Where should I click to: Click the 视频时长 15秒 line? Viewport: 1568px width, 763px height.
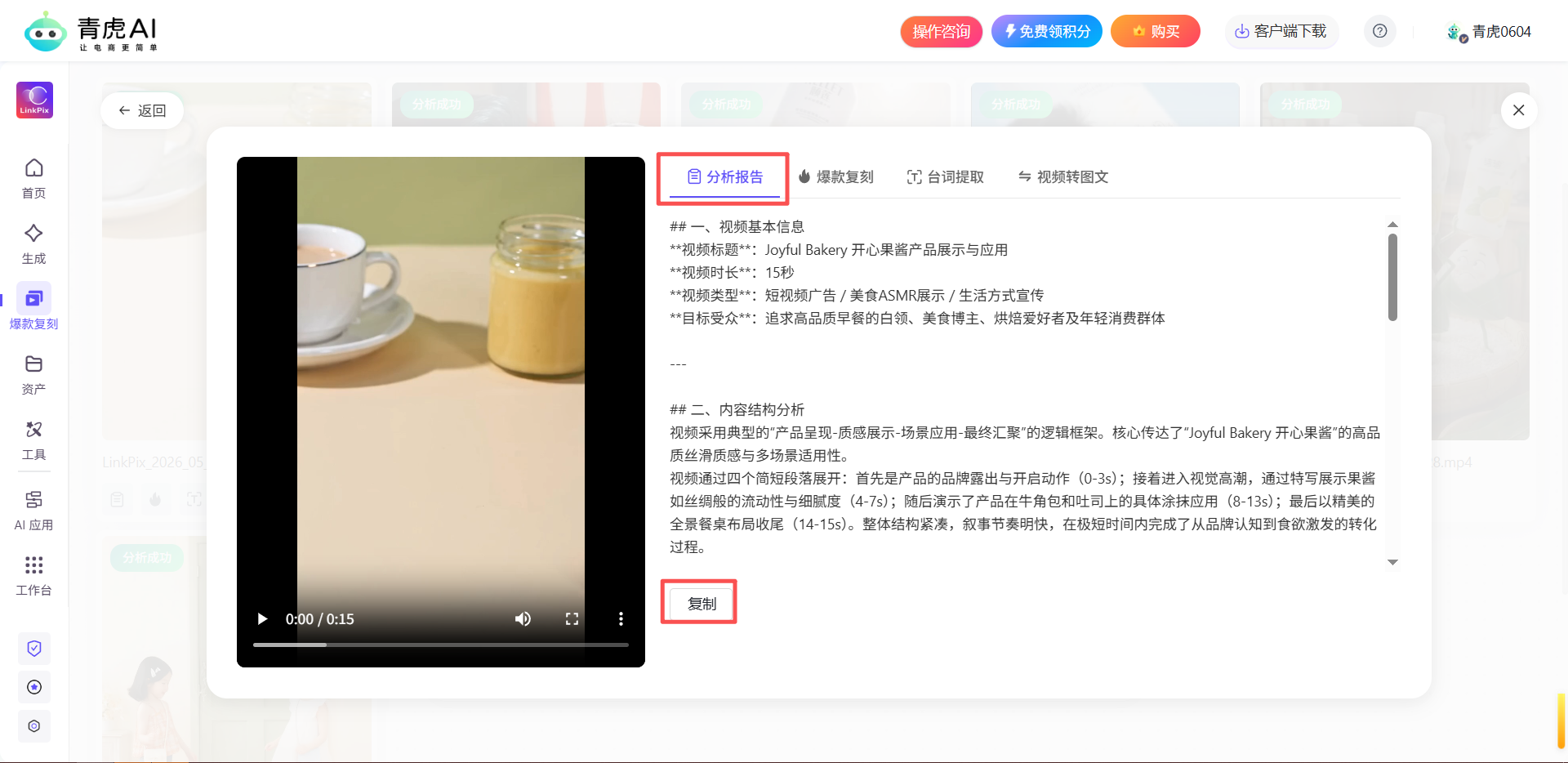(732, 273)
